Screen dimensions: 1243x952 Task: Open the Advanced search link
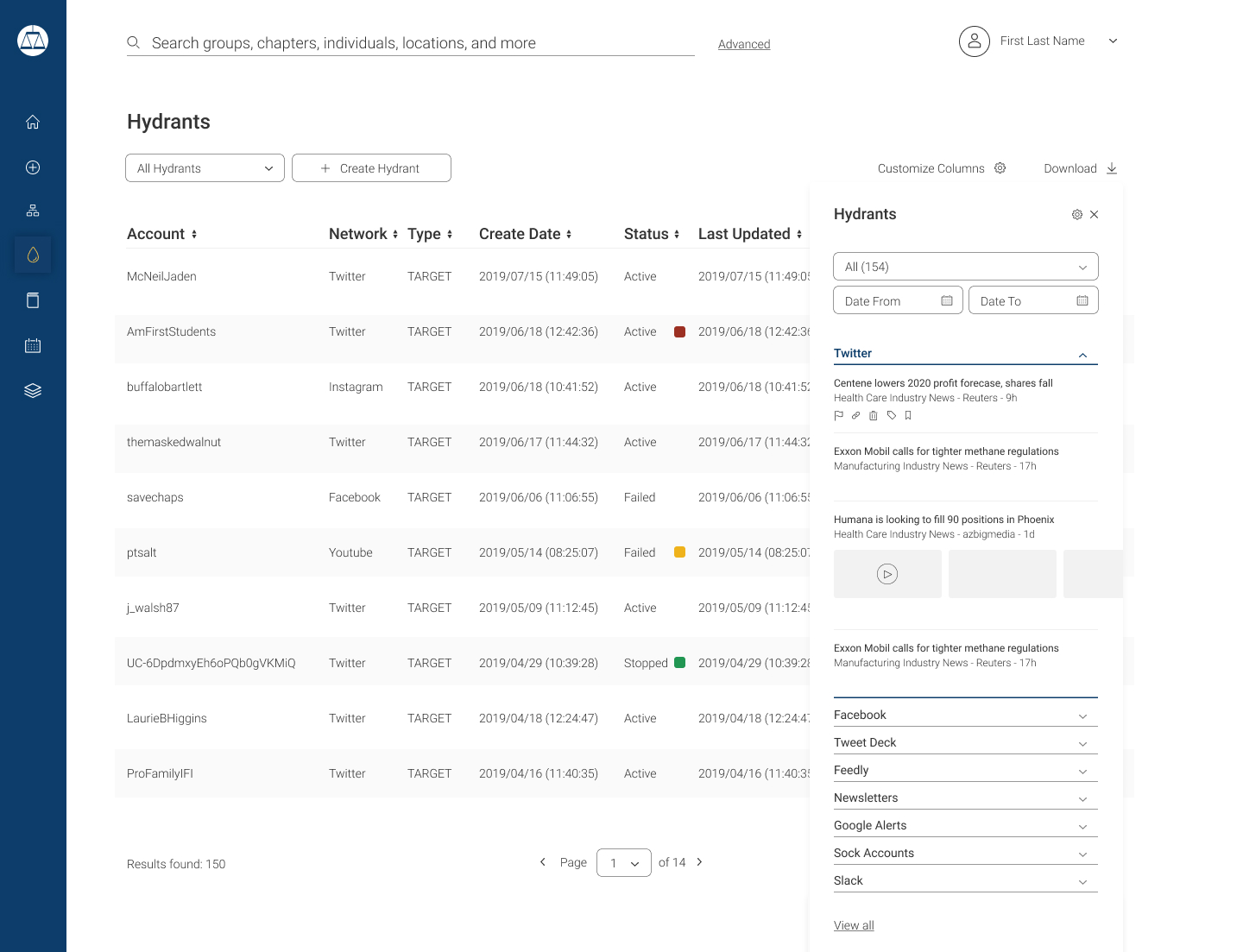pyautogui.click(x=744, y=45)
